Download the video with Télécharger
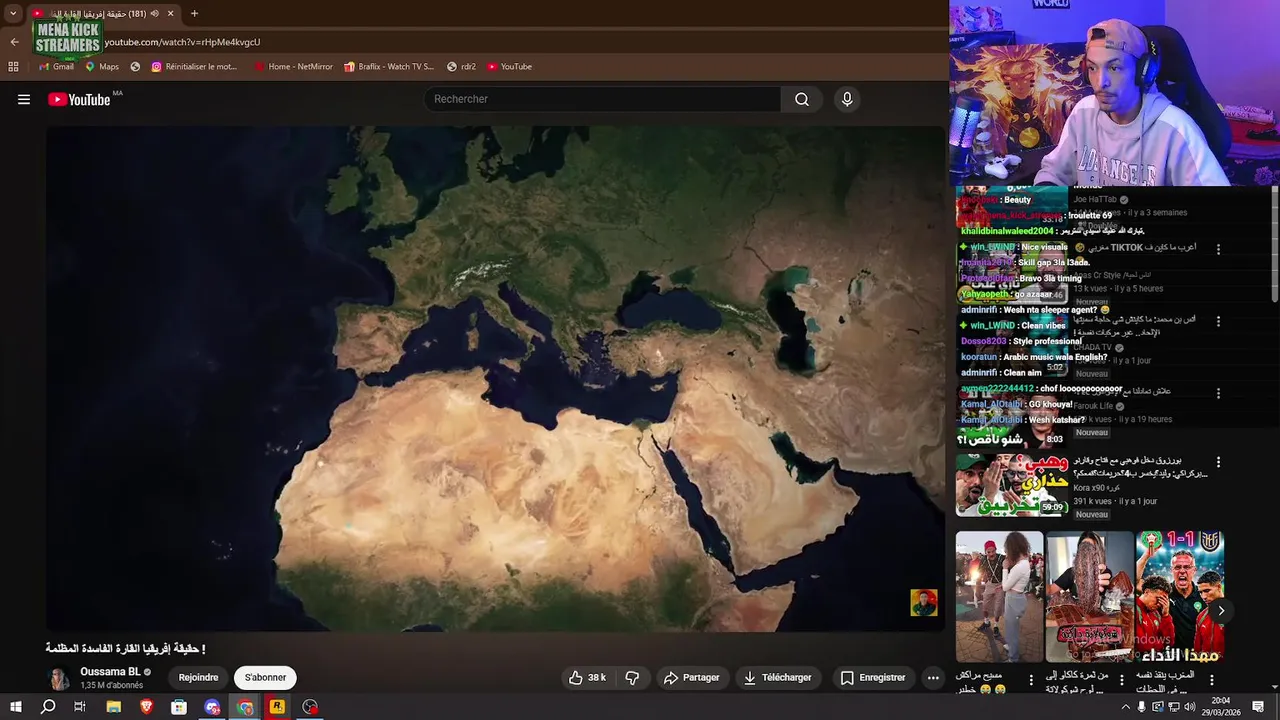 [777, 677]
